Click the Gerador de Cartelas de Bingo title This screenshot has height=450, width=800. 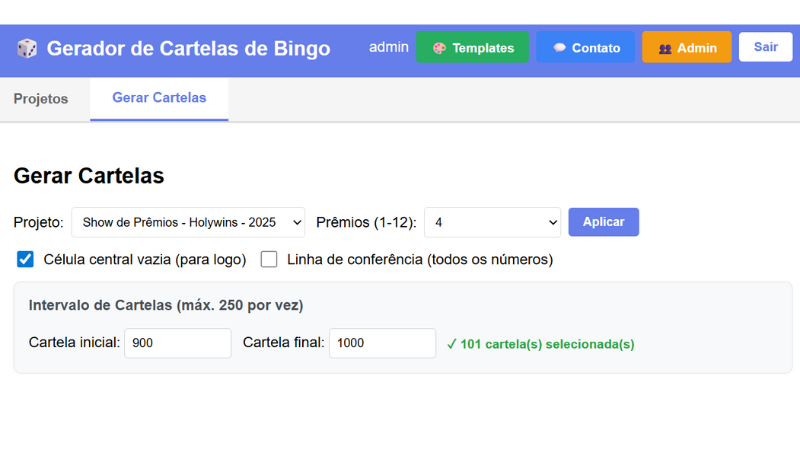tap(188, 48)
